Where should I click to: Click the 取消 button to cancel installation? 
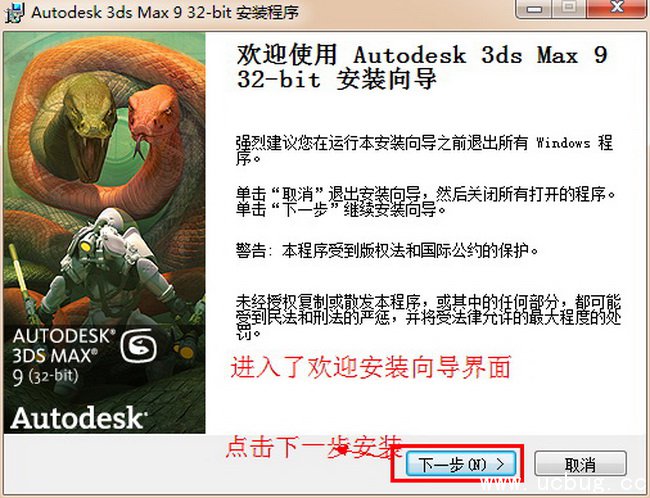click(580, 464)
